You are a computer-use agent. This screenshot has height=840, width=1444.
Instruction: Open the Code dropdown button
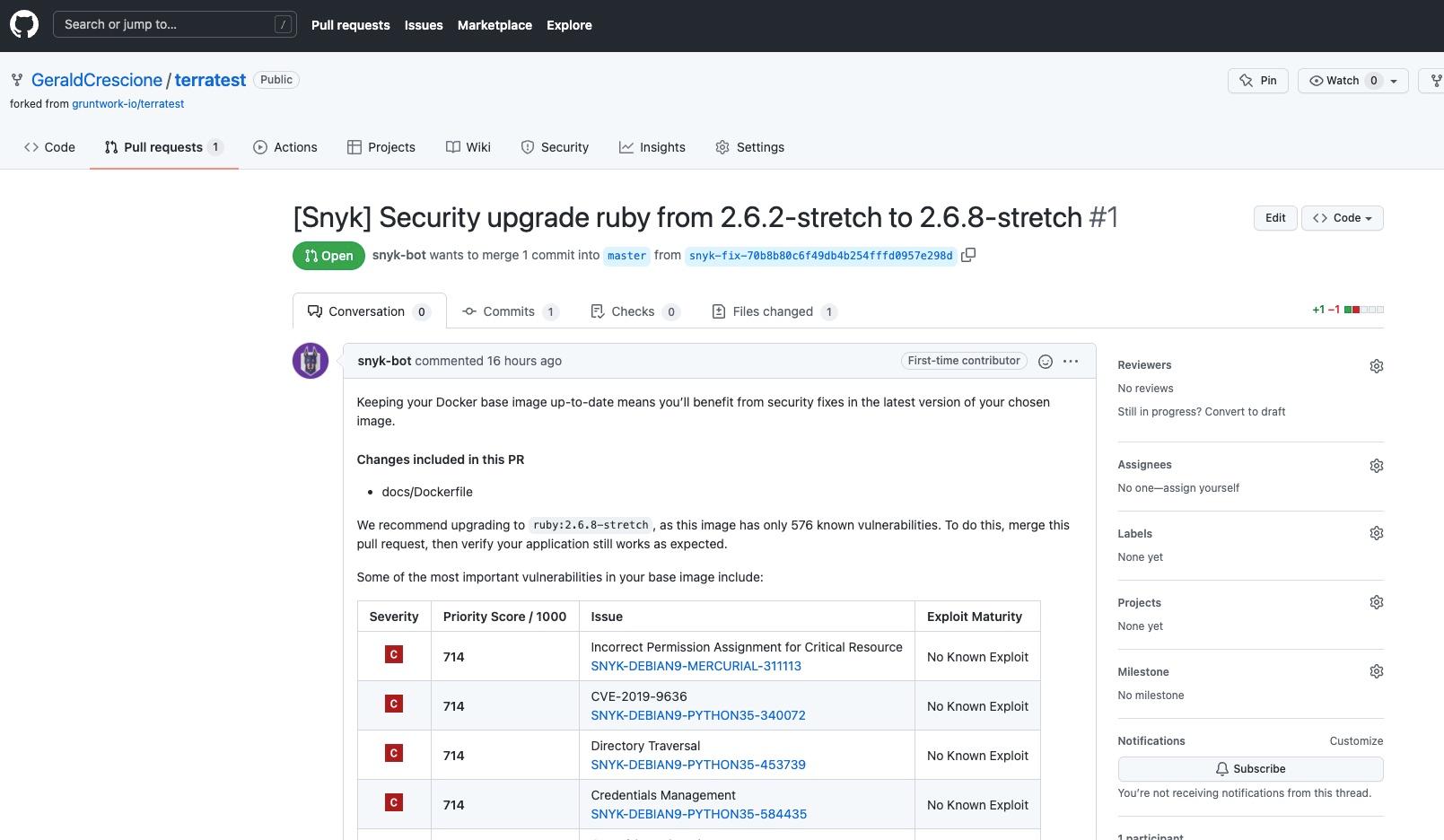click(1343, 218)
